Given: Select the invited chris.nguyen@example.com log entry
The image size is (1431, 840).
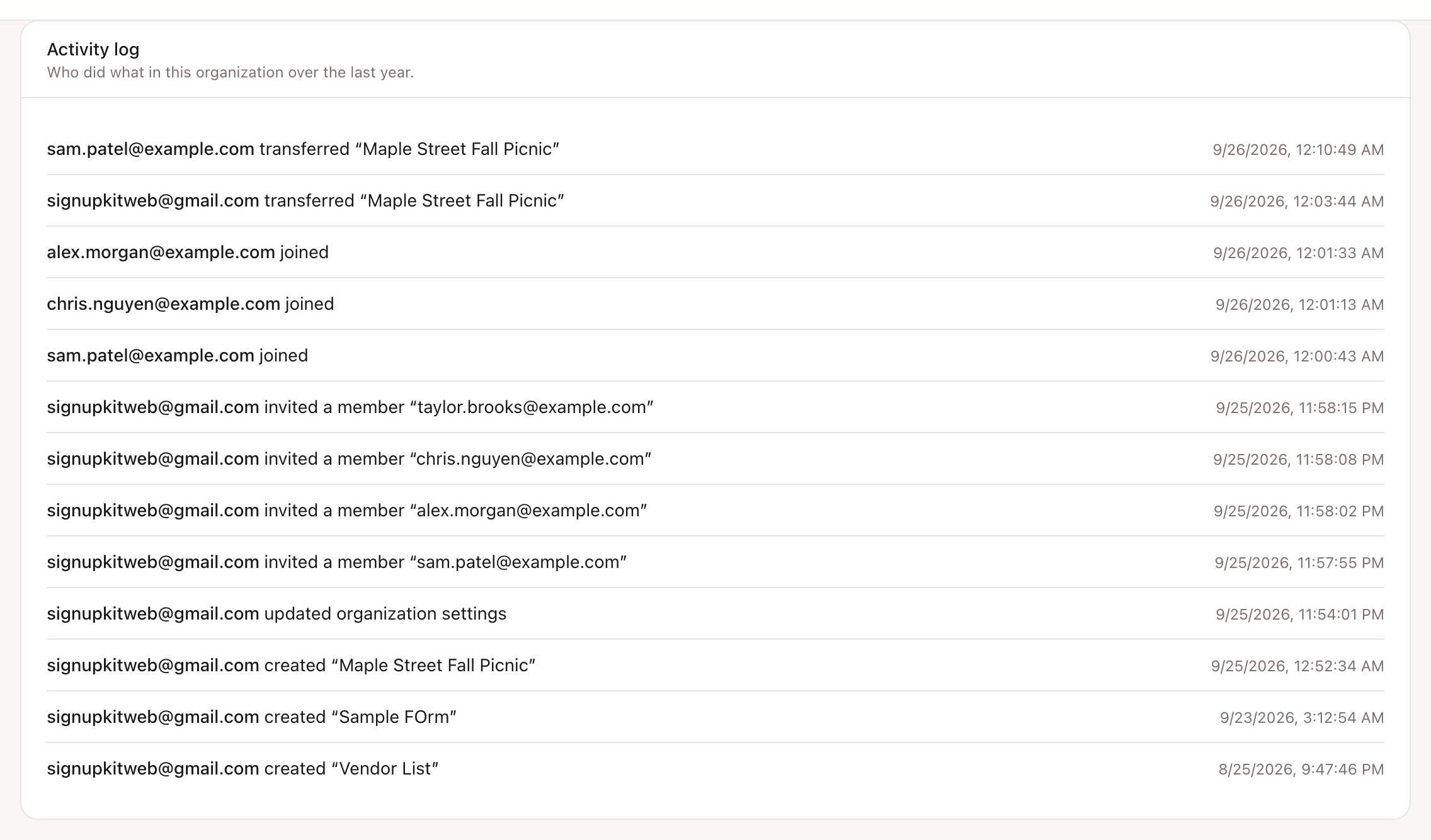Looking at the screenshot, I should click(715, 459).
